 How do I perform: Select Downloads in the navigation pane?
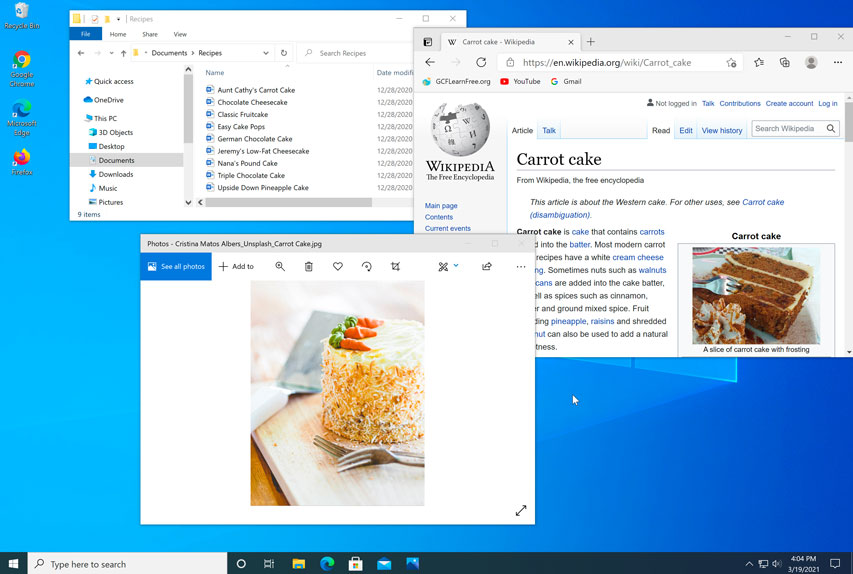[x=116, y=174]
